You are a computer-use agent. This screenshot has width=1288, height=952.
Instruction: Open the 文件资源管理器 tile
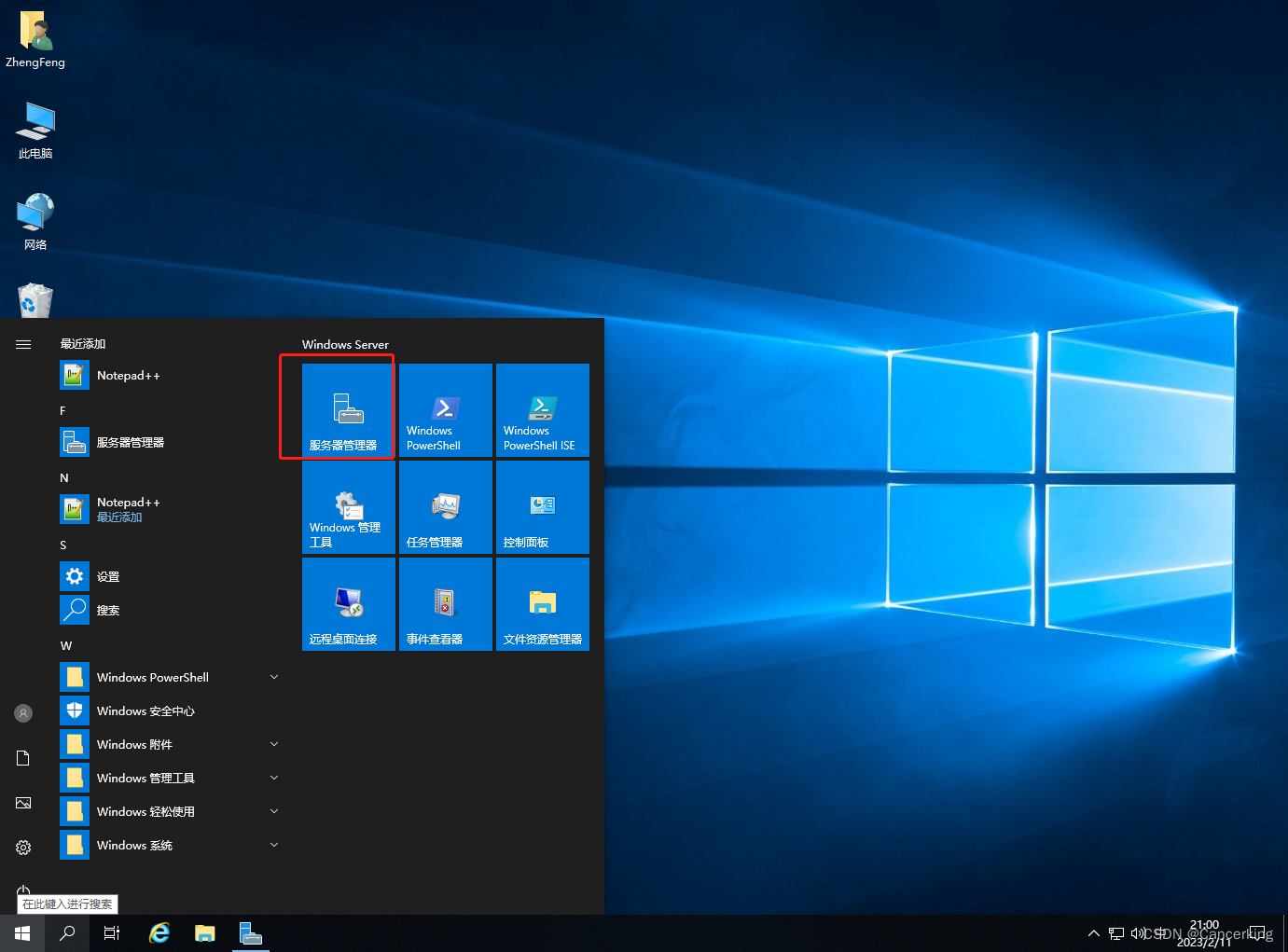pos(543,604)
